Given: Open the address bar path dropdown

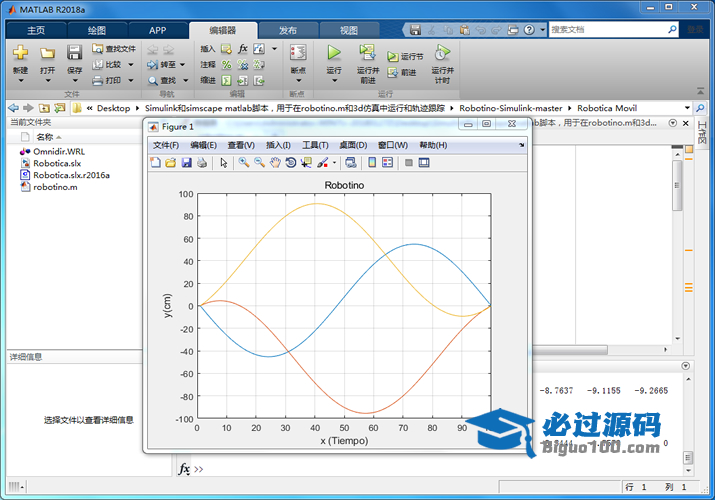Looking at the screenshot, I should click(687, 108).
